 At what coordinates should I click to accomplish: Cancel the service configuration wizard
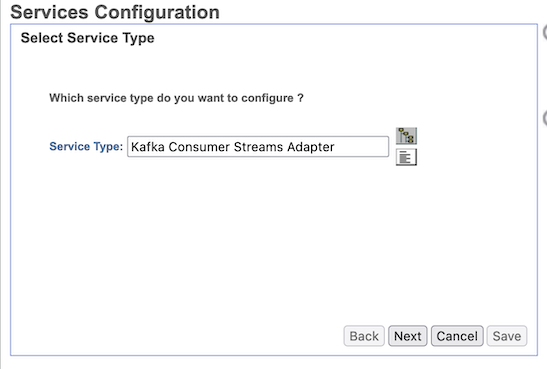(457, 336)
